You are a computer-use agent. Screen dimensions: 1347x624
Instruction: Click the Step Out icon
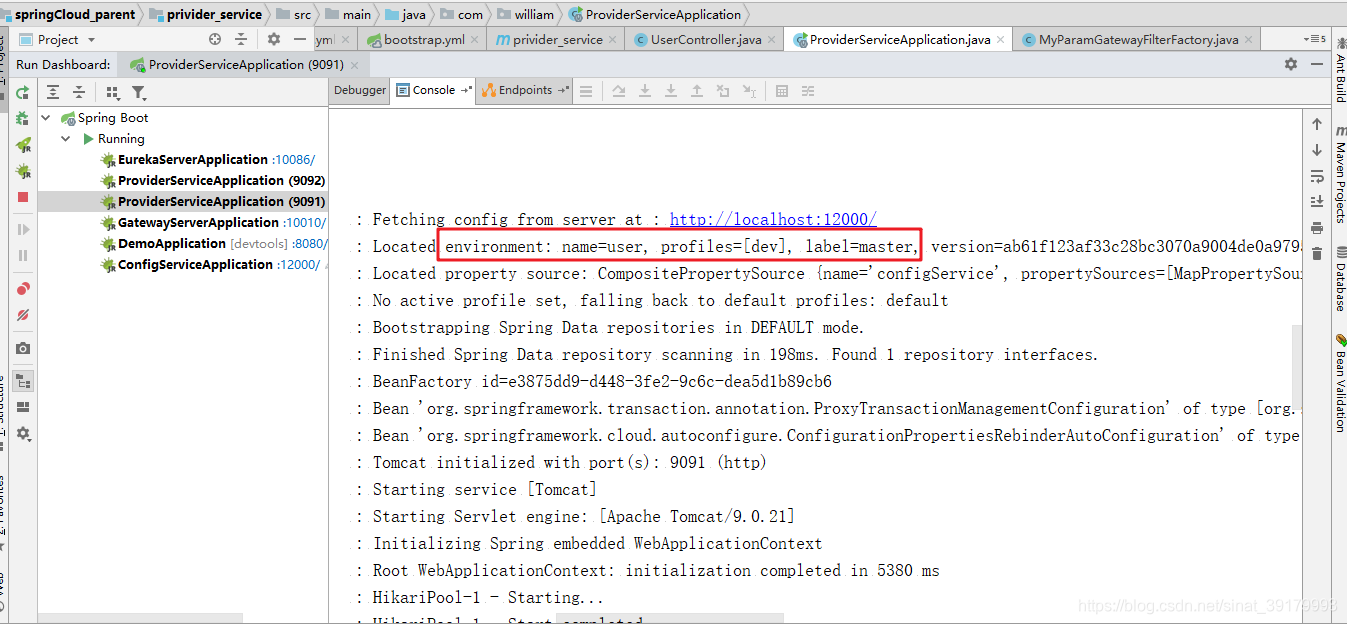pos(697,91)
